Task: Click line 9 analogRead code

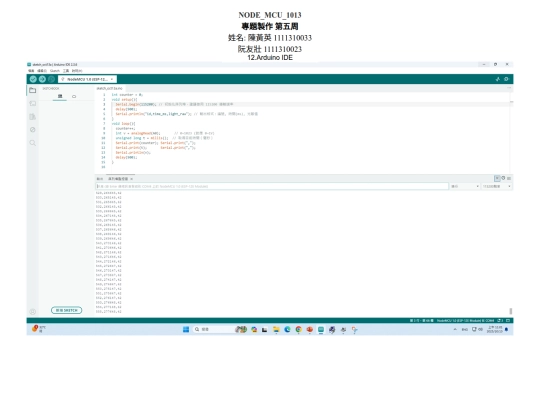Action: pos(138,133)
